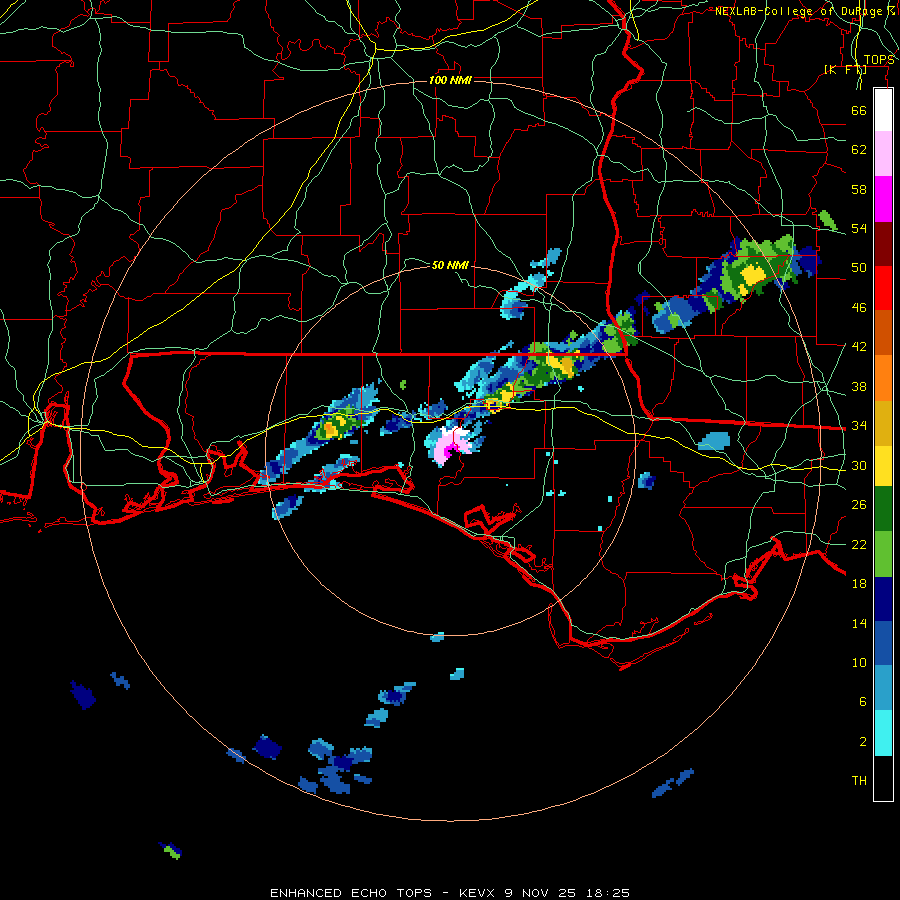Image resolution: width=900 pixels, height=900 pixels.
Task: Click the dark green legend swatch
Action: 883,509
